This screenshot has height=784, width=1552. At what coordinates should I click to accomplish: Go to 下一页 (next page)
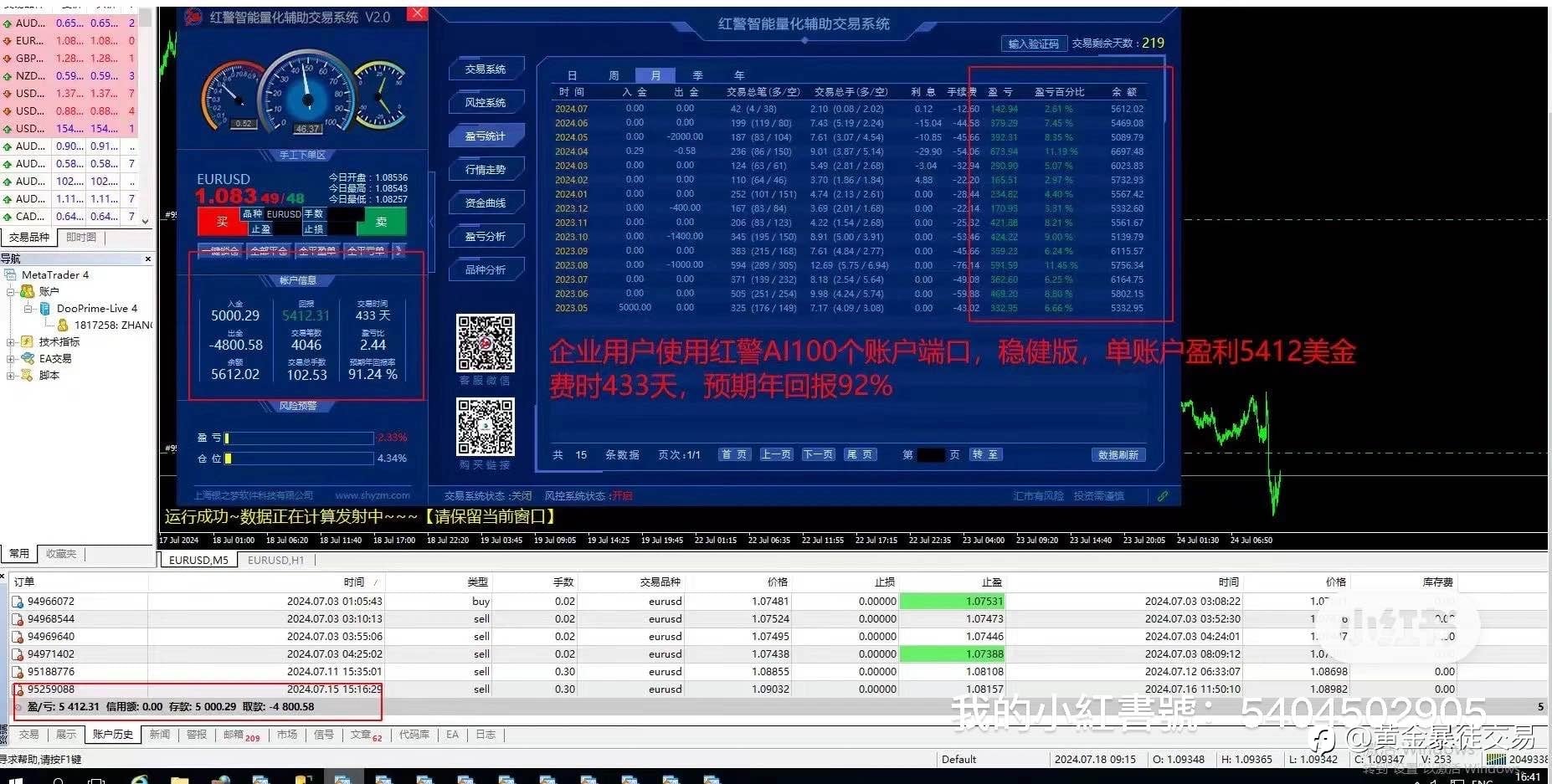tap(818, 455)
